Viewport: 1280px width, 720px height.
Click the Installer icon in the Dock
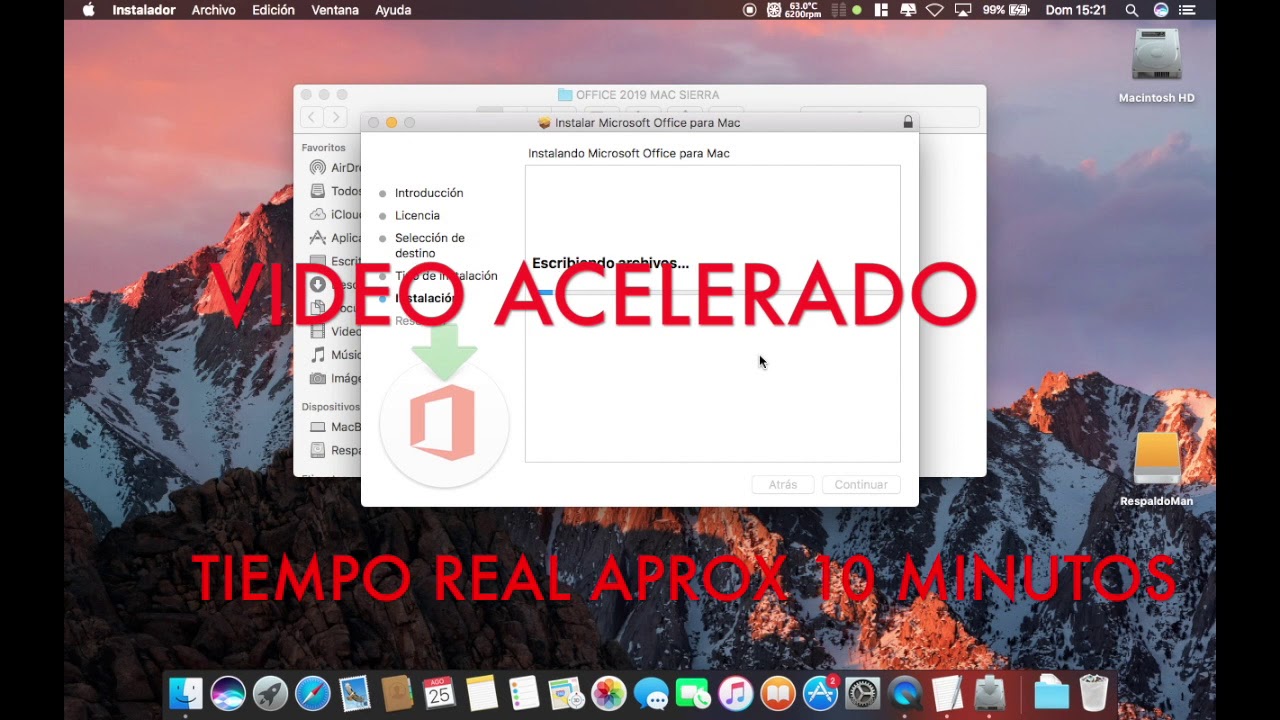pyautogui.click(x=989, y=693)
